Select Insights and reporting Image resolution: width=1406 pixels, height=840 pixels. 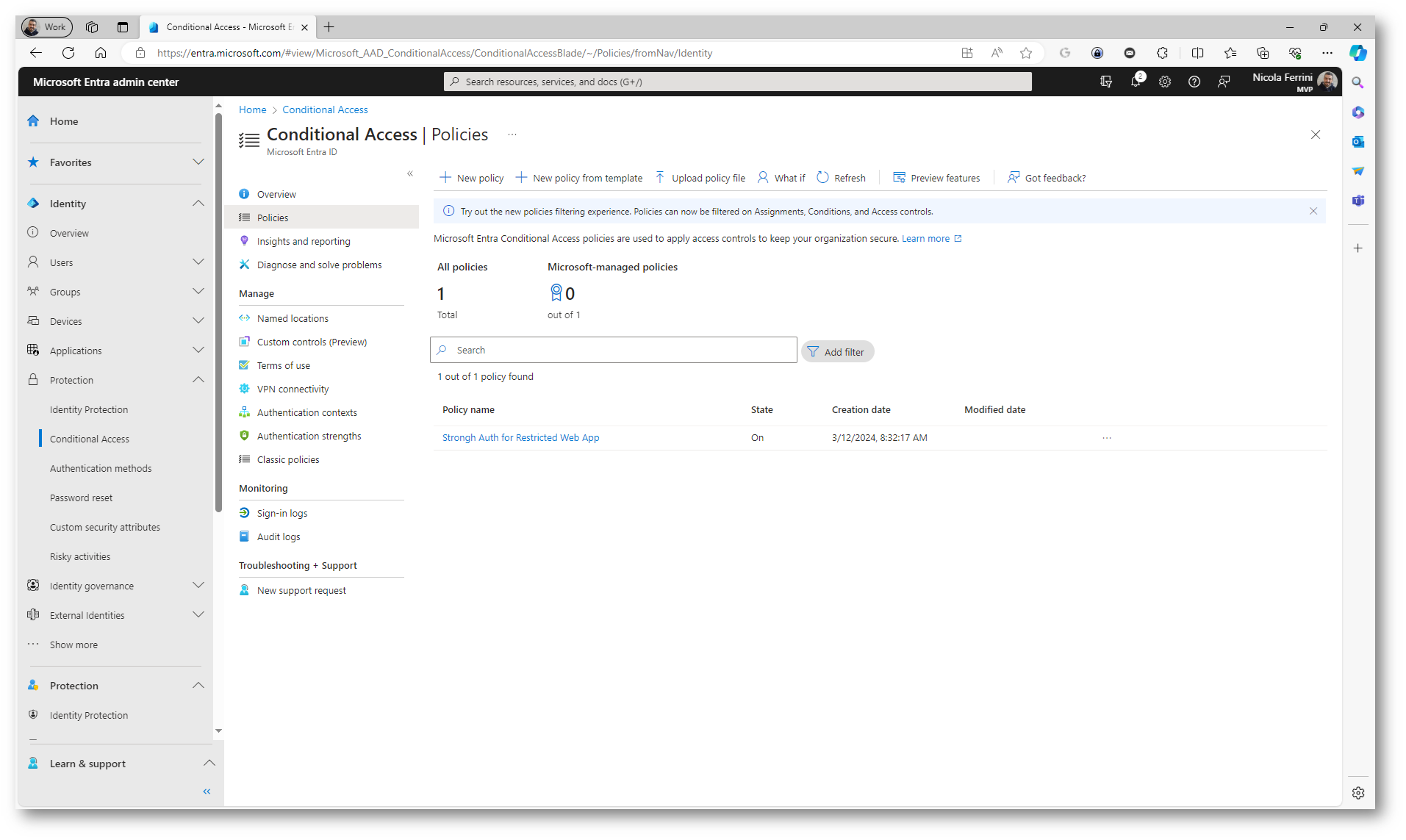304,242
